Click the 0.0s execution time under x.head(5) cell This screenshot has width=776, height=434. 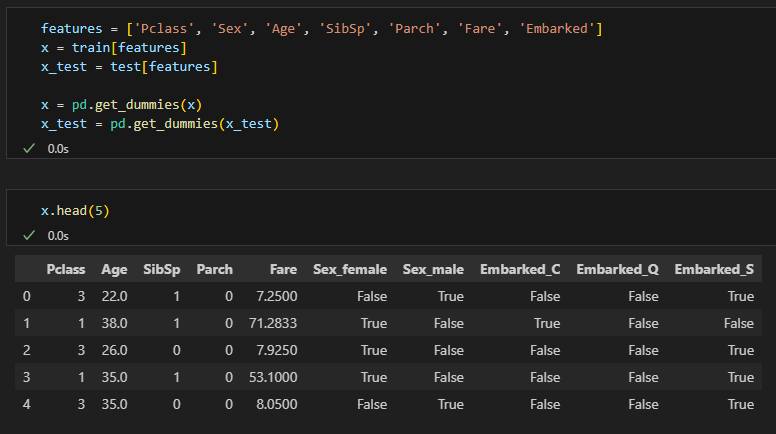pyautogui.click(x=58, y=236)
